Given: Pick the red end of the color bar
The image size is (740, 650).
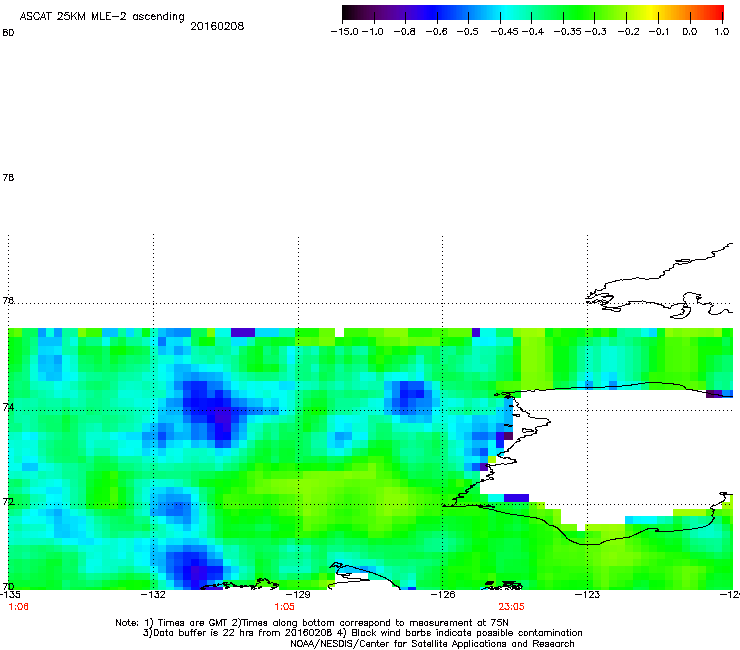Looking at the screenshot, I should (715, 13).
